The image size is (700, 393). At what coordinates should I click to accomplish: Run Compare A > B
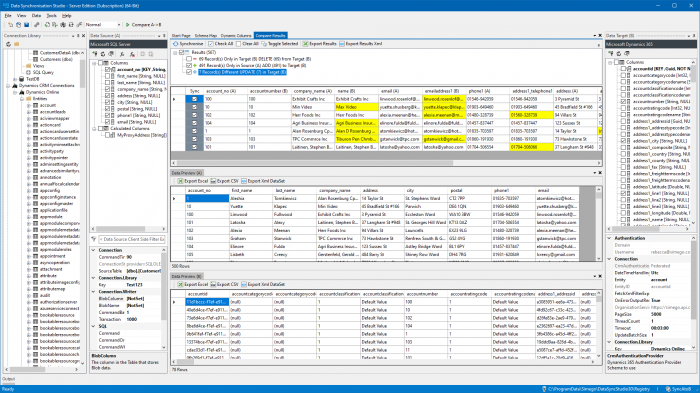point(144,25)
